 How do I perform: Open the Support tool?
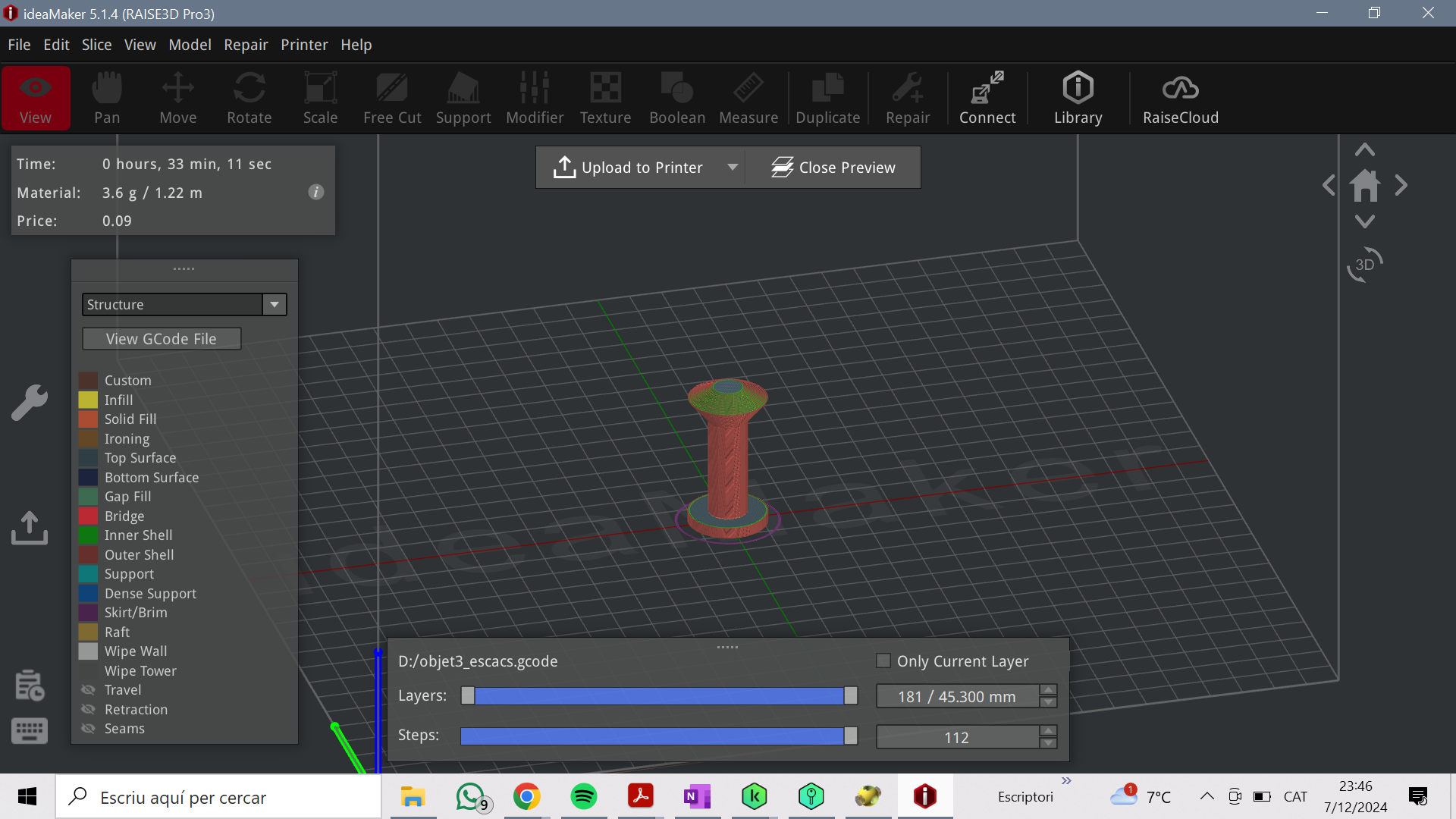point(463,99)
